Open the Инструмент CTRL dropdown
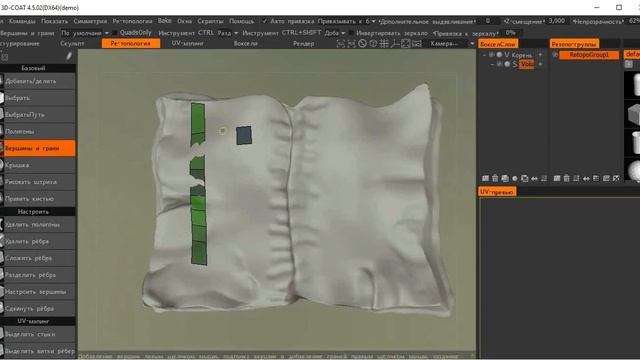Image resolution: width=640 pixels, height=360 pixels. (x=227, y=33)
